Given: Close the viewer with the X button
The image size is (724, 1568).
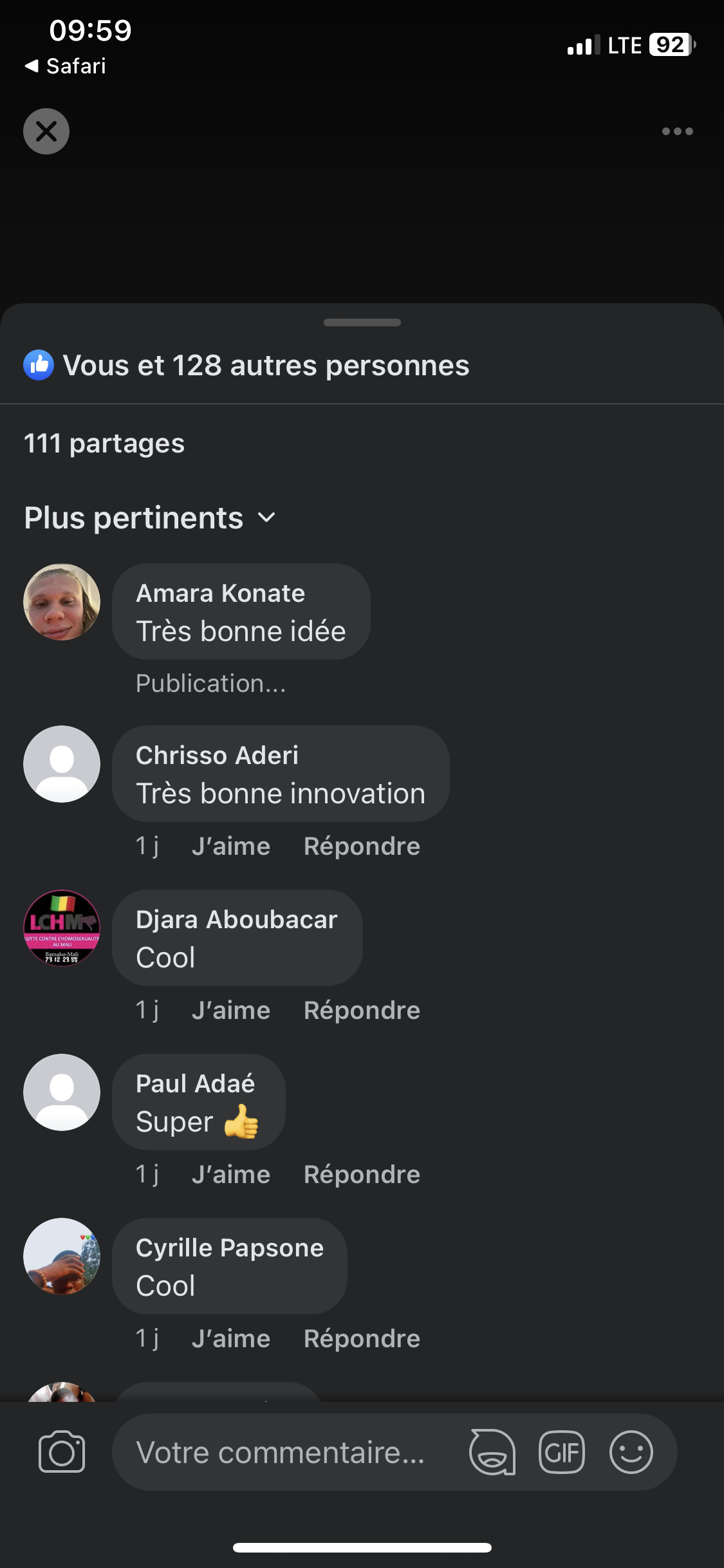Looking at the screenshot, I should (46, 131).
